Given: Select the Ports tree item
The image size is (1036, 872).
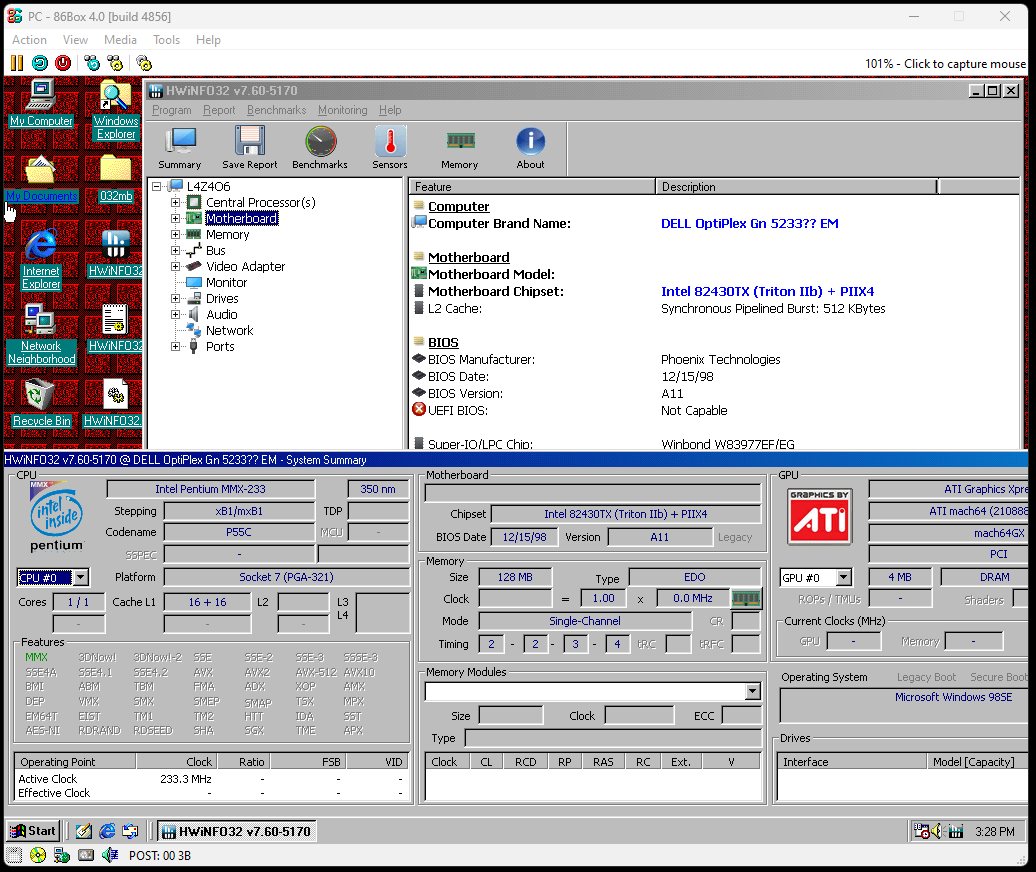Looking at the screenshot, I should [x=220, y=347].
